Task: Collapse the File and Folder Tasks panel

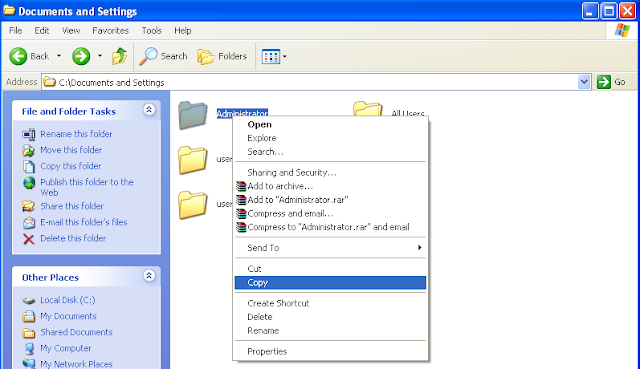Action: pos(149,109)
